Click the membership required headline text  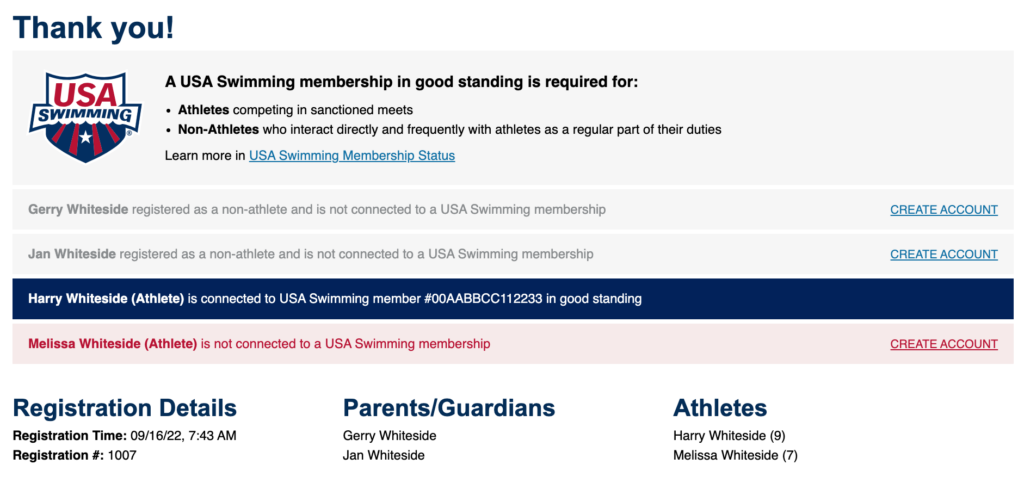(x=401, y=83)
